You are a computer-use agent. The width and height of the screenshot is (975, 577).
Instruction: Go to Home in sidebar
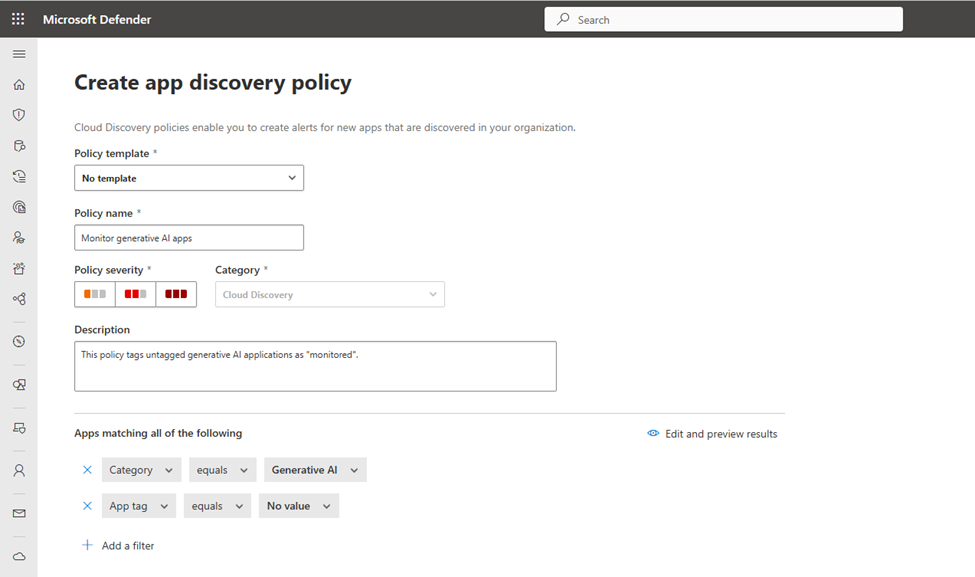19,85
